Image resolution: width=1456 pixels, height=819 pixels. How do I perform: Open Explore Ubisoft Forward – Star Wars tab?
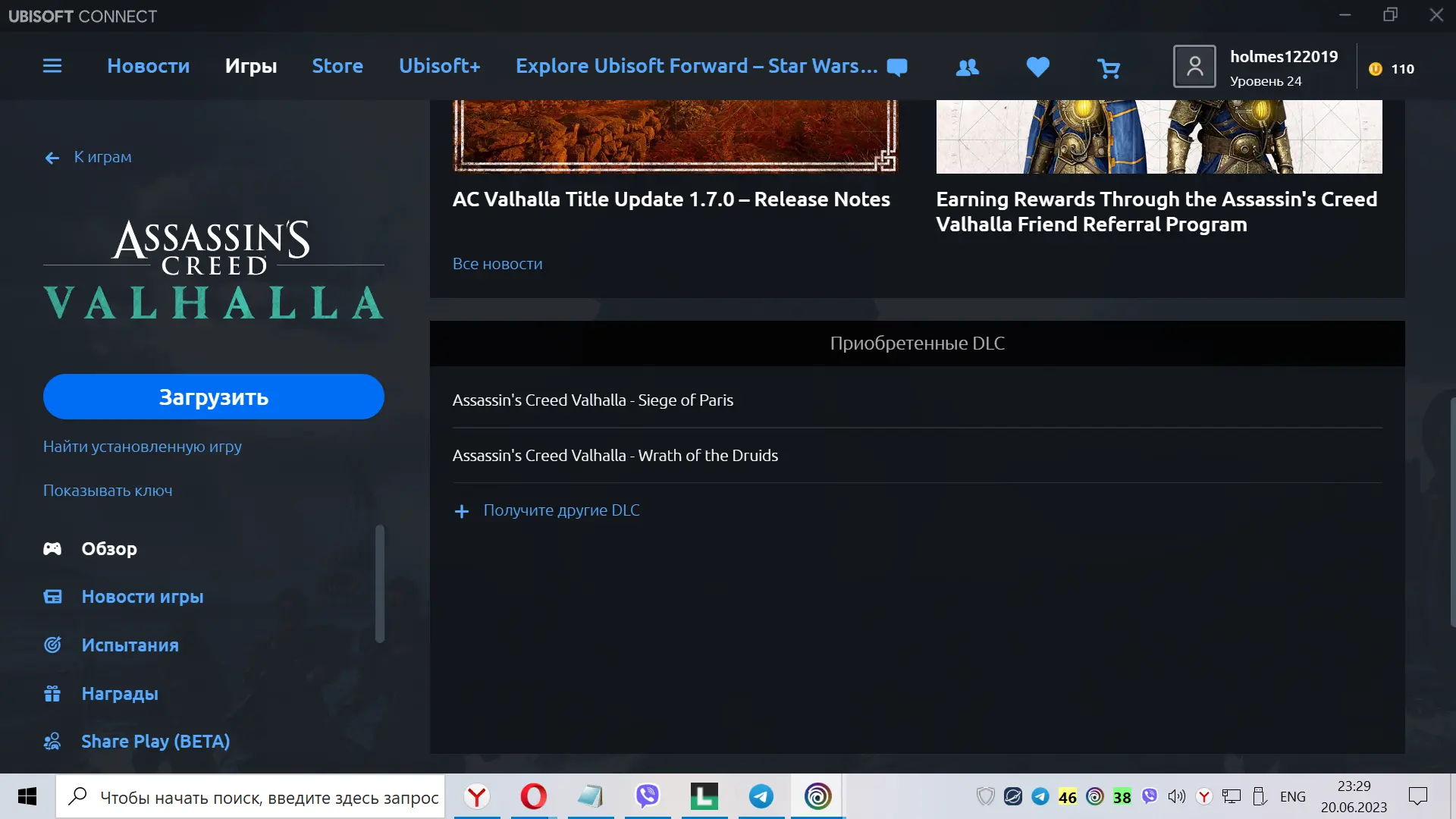click(697, 66)
